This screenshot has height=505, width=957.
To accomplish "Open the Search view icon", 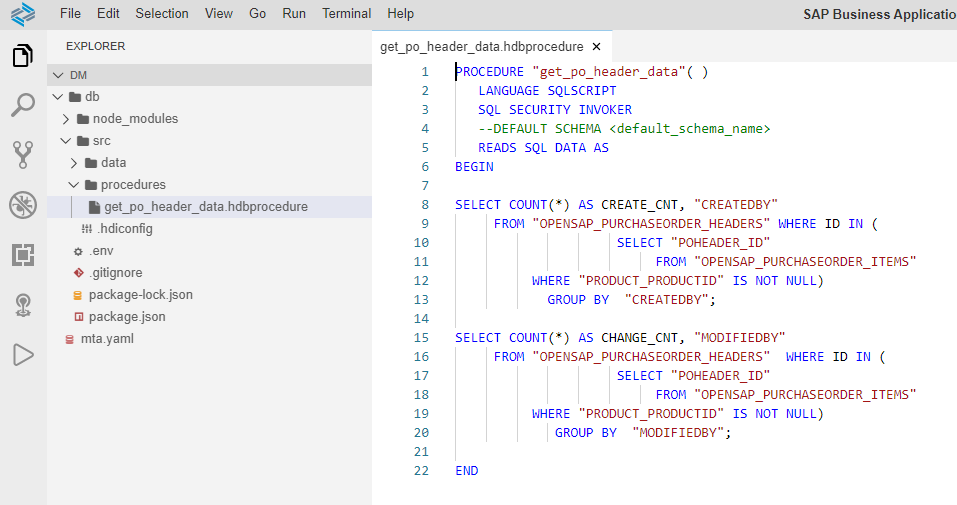I will (23, 105).
